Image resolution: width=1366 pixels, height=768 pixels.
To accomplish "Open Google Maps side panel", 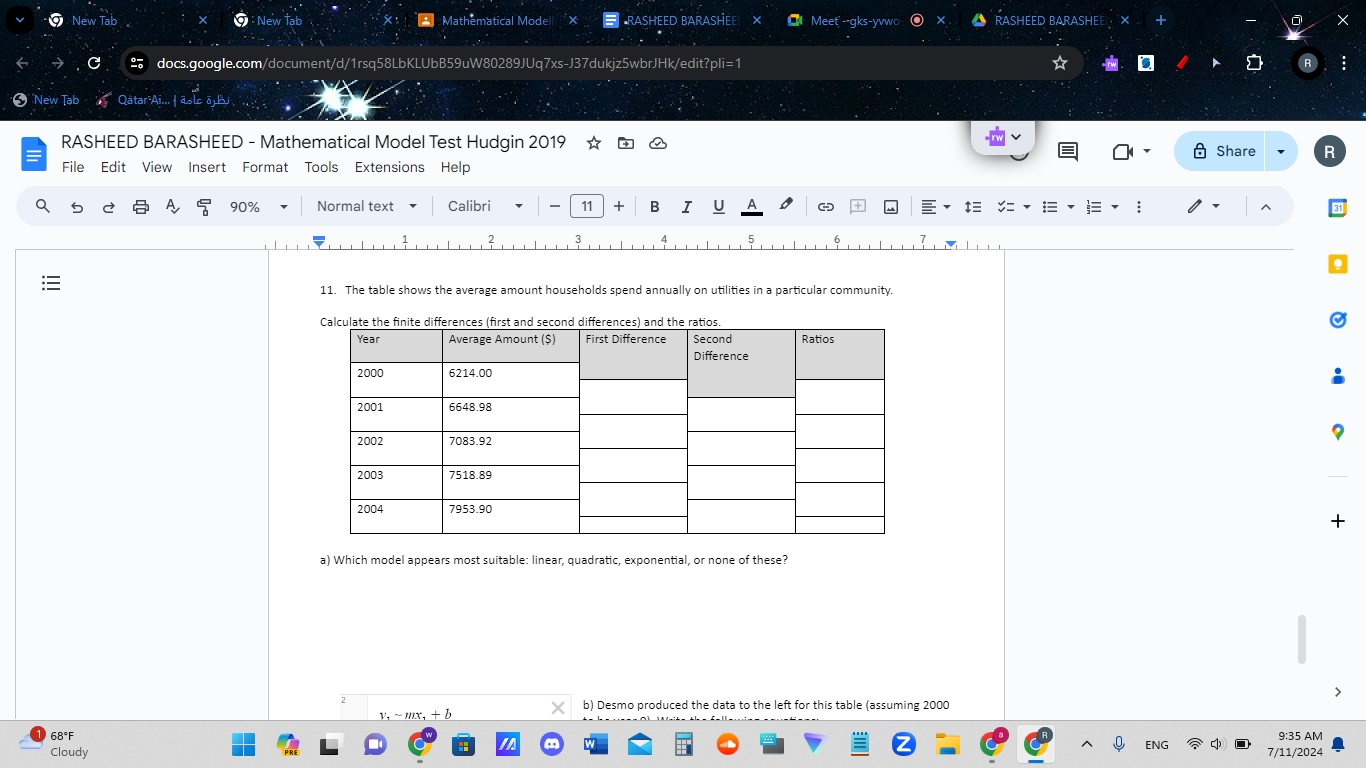I will tap(1338, 432).
